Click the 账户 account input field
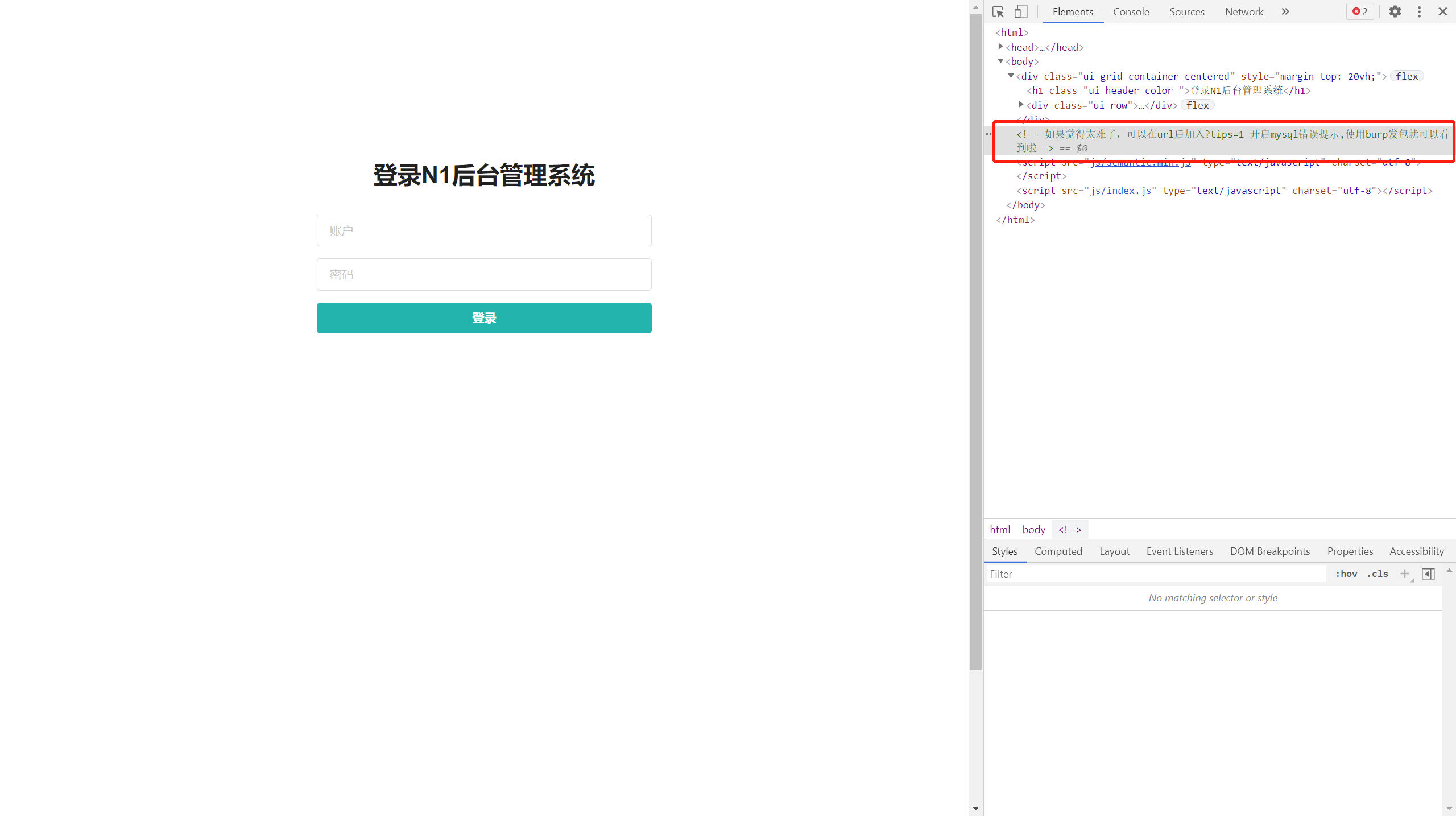 (x=484, y=230)
